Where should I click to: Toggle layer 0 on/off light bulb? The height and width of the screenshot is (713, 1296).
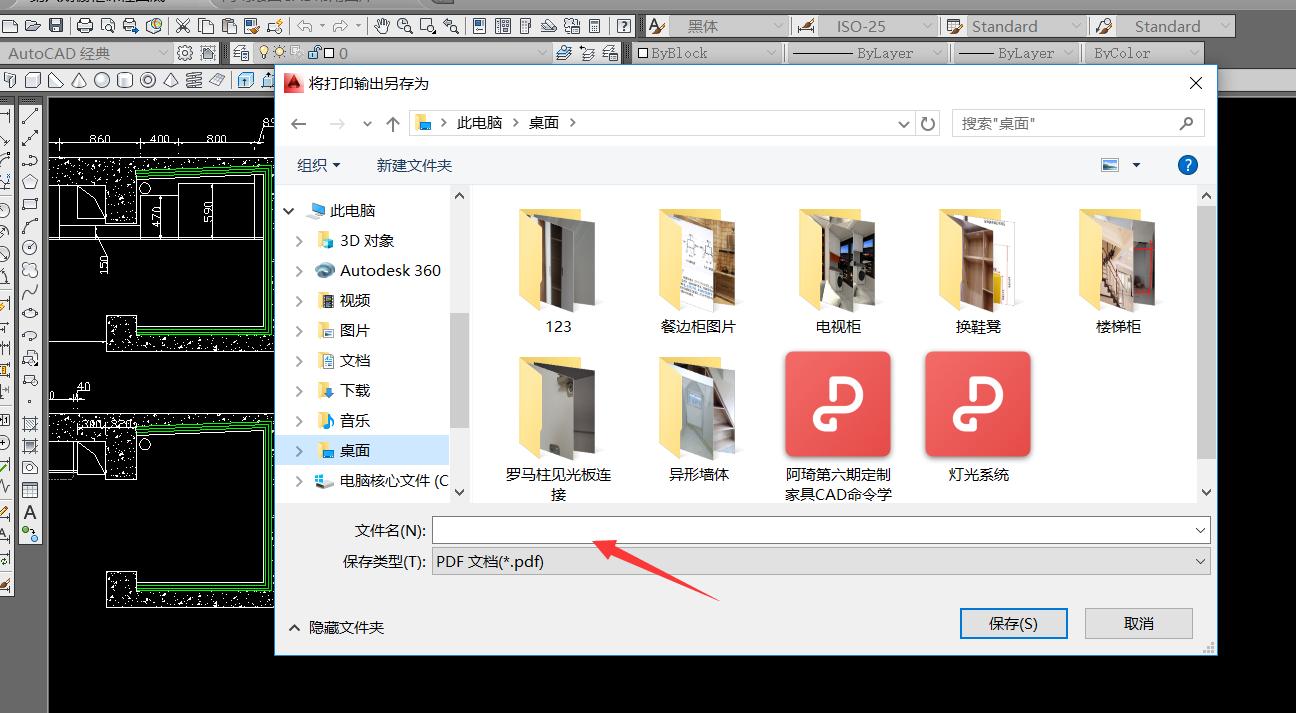(262, 51)
